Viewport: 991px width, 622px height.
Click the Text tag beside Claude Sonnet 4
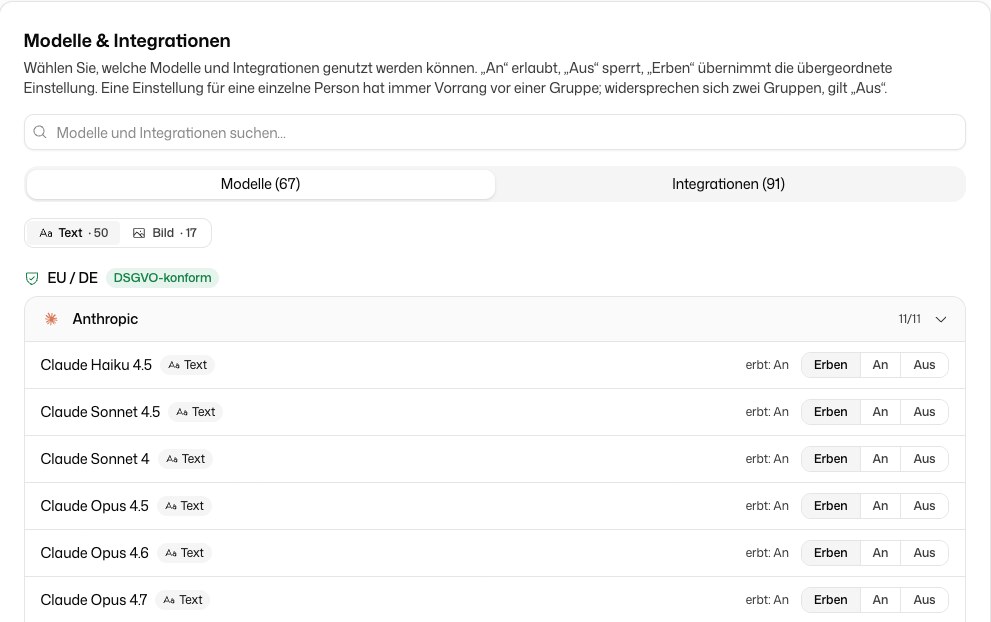click(x=186, y=459)
